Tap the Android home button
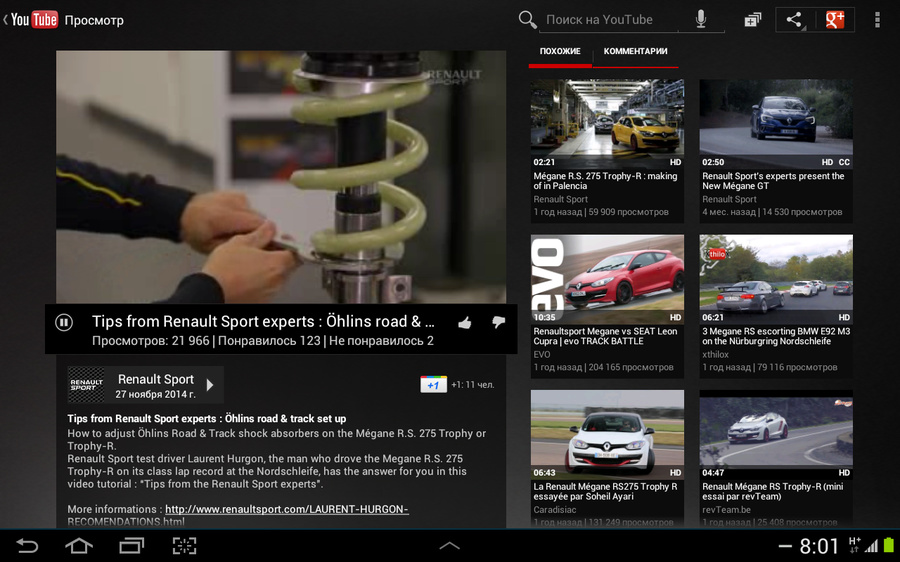This screenshot has height=562, width=900. (x=79, y=545)
